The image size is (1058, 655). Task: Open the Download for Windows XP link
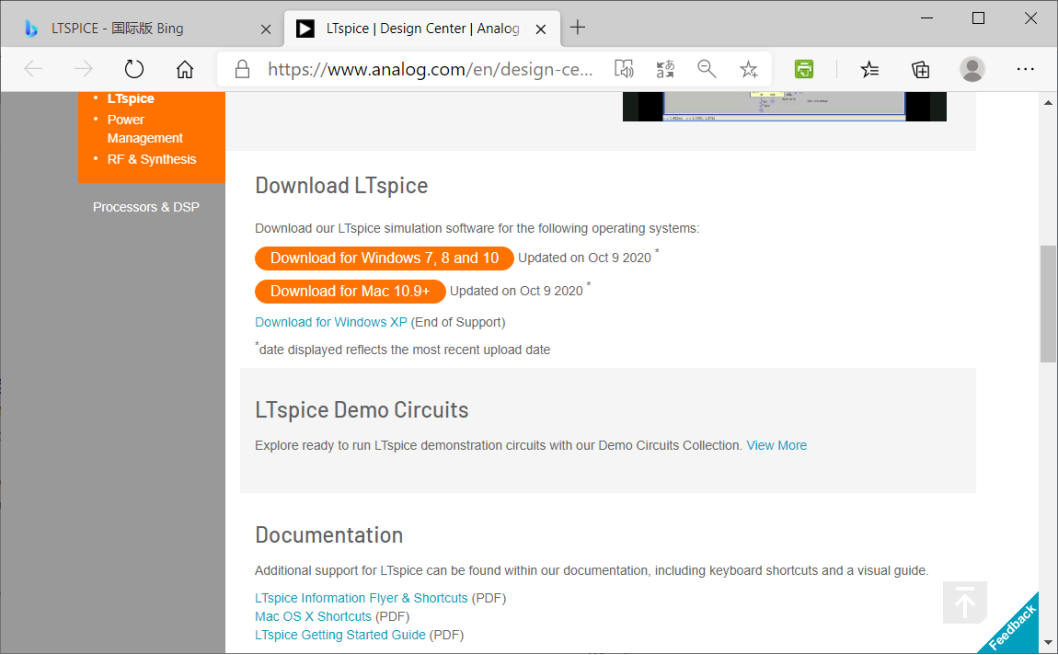pyautogui.click(x=331, y=322)
